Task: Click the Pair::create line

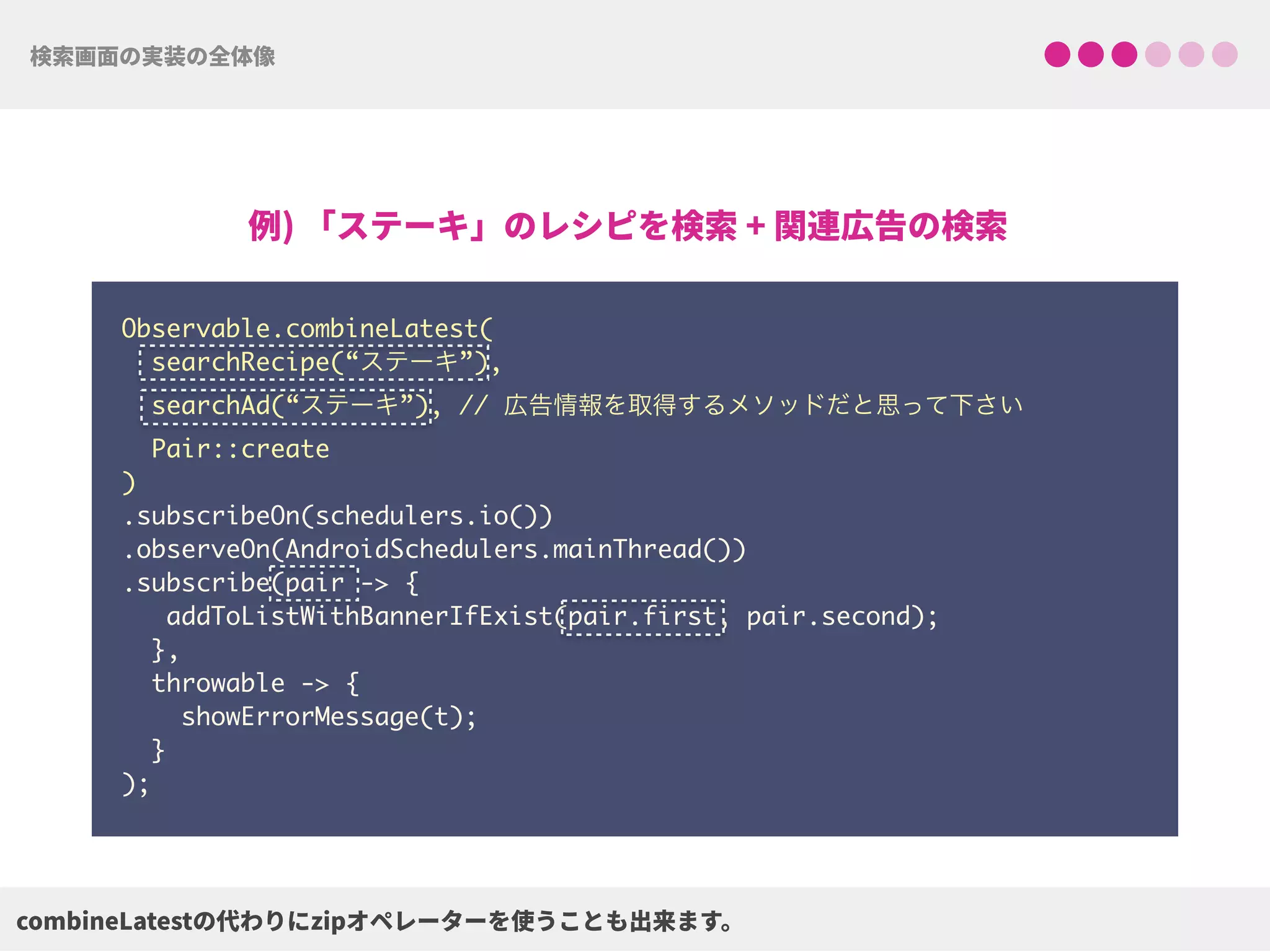Action: click(241, 449)
